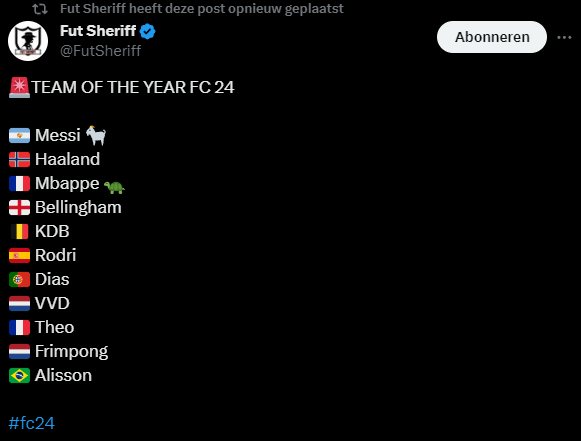Click the Argentina flag next to Messi

coord(19,135)
